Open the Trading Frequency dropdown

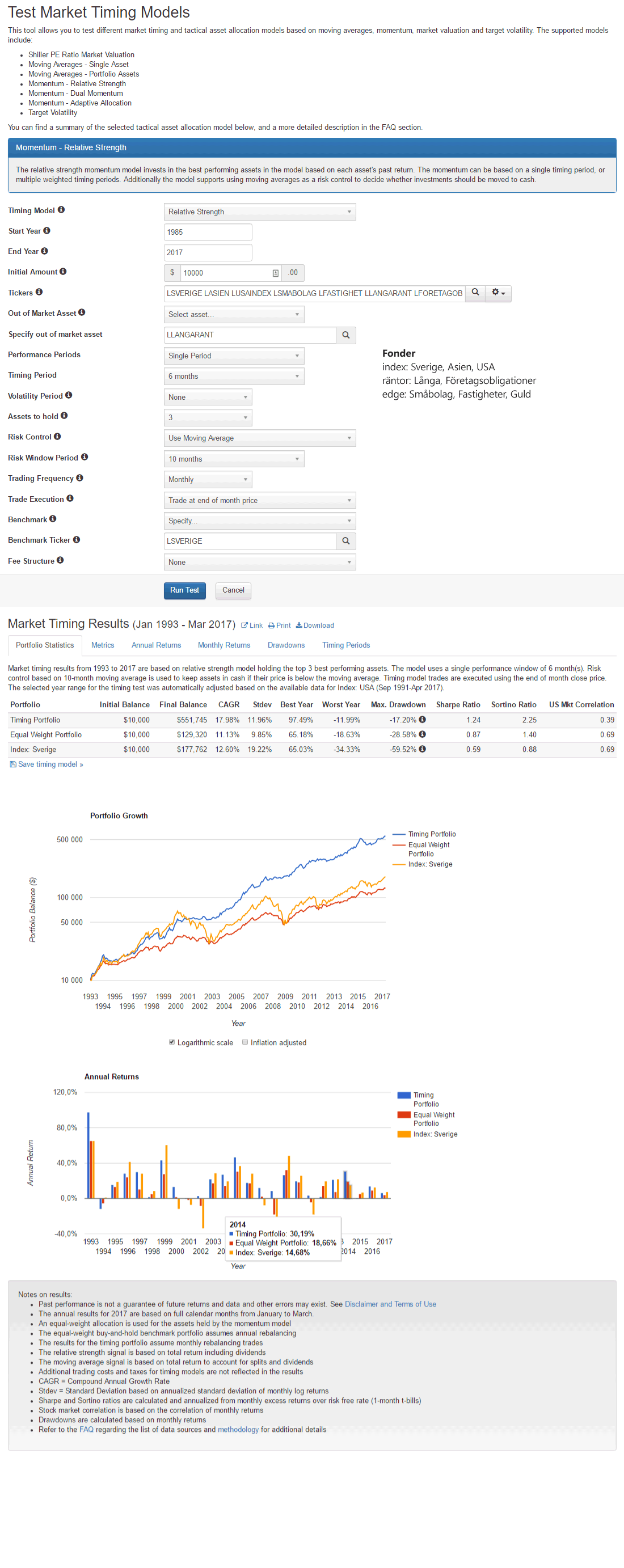(x=208, y=480)
